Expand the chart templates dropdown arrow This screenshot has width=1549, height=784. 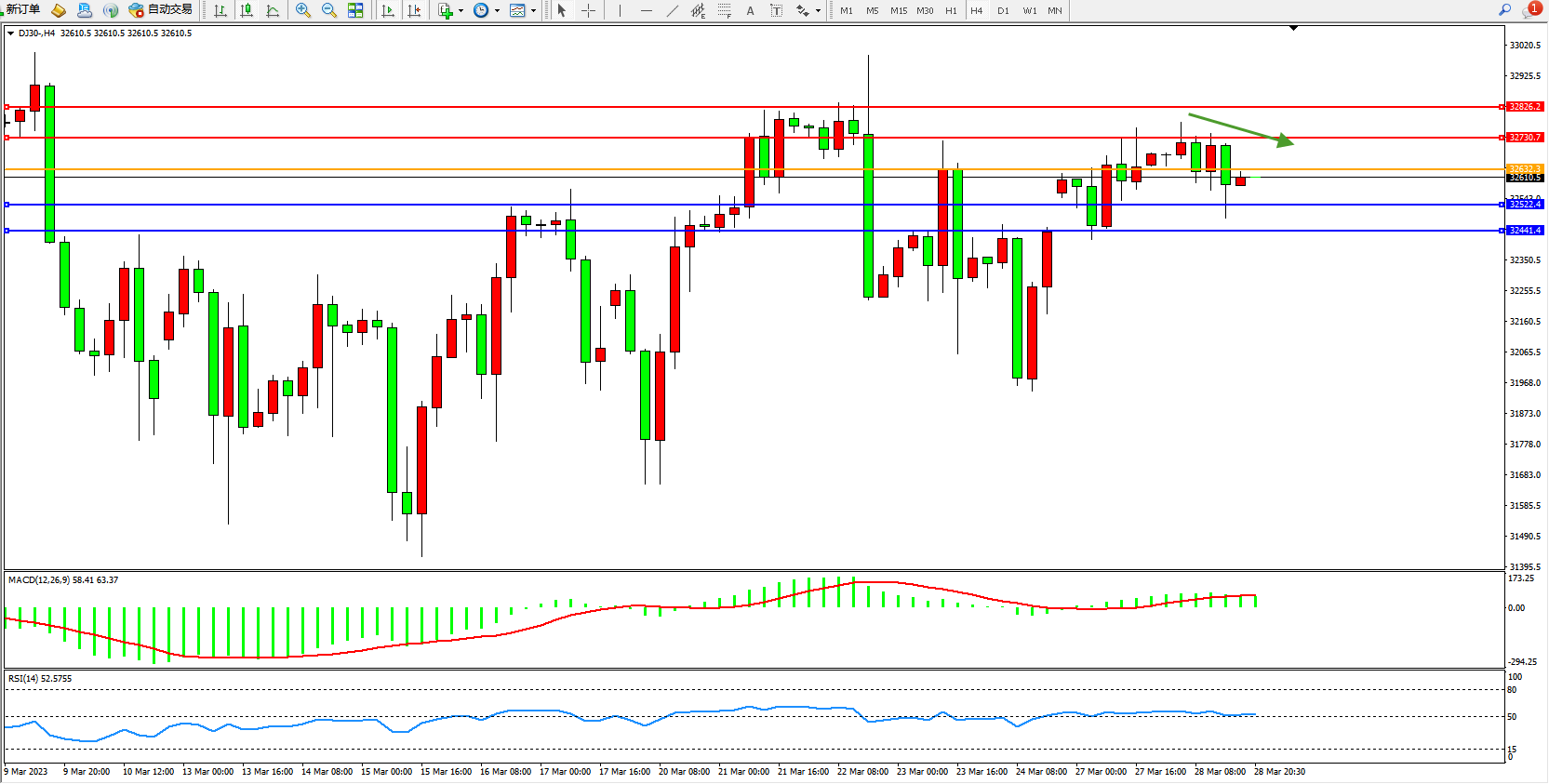[533, 11]
